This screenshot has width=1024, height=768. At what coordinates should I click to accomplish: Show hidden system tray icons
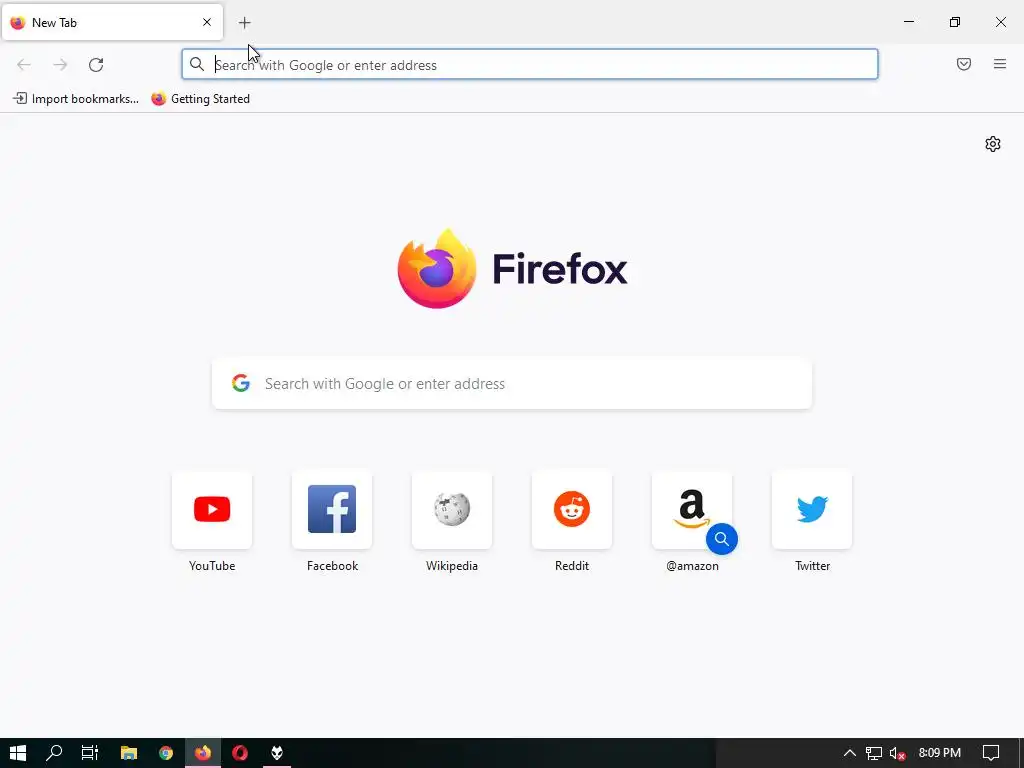pos(850,753)
